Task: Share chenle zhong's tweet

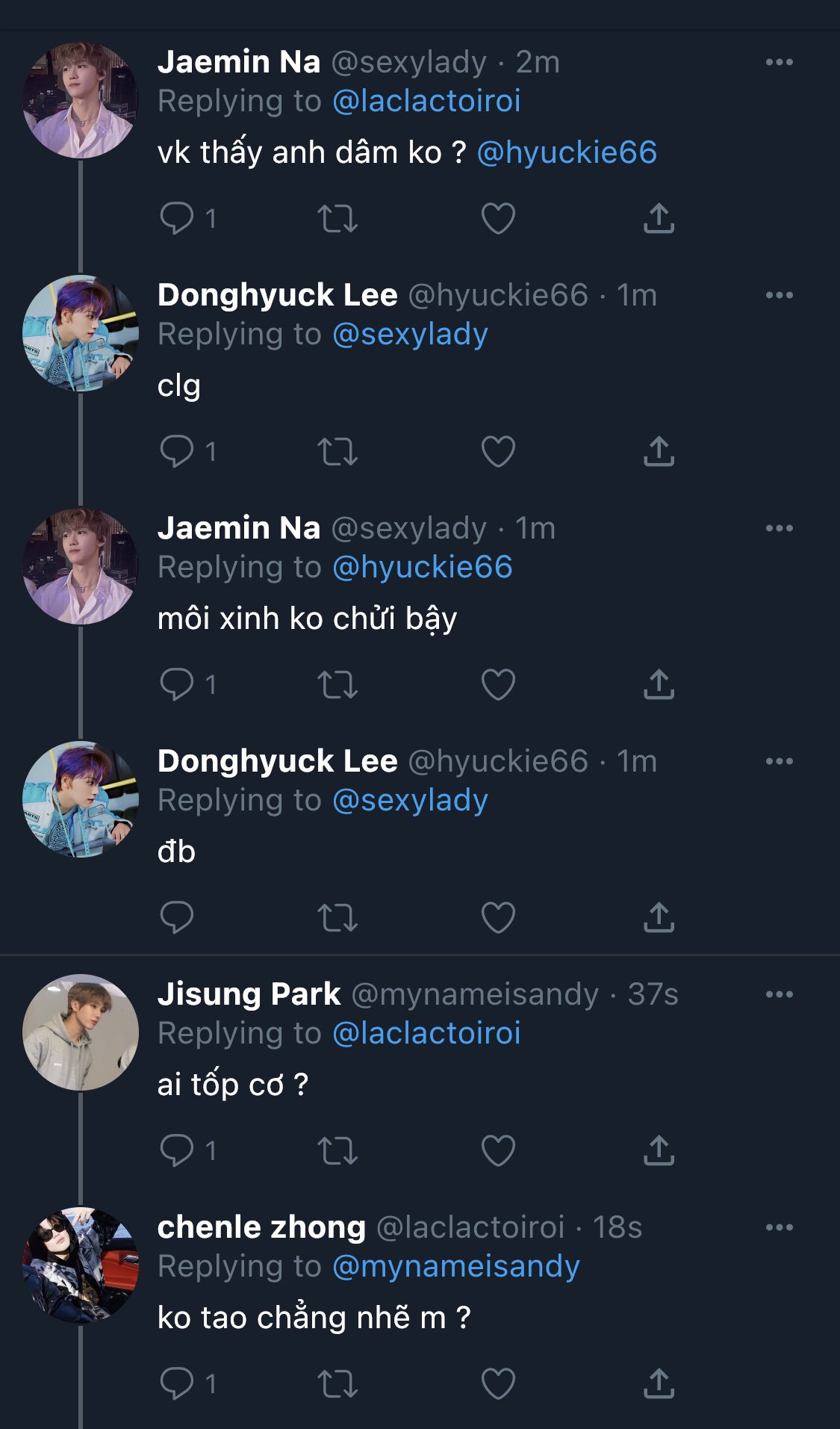Action: pyautogui.click(x=659, y=1383)
